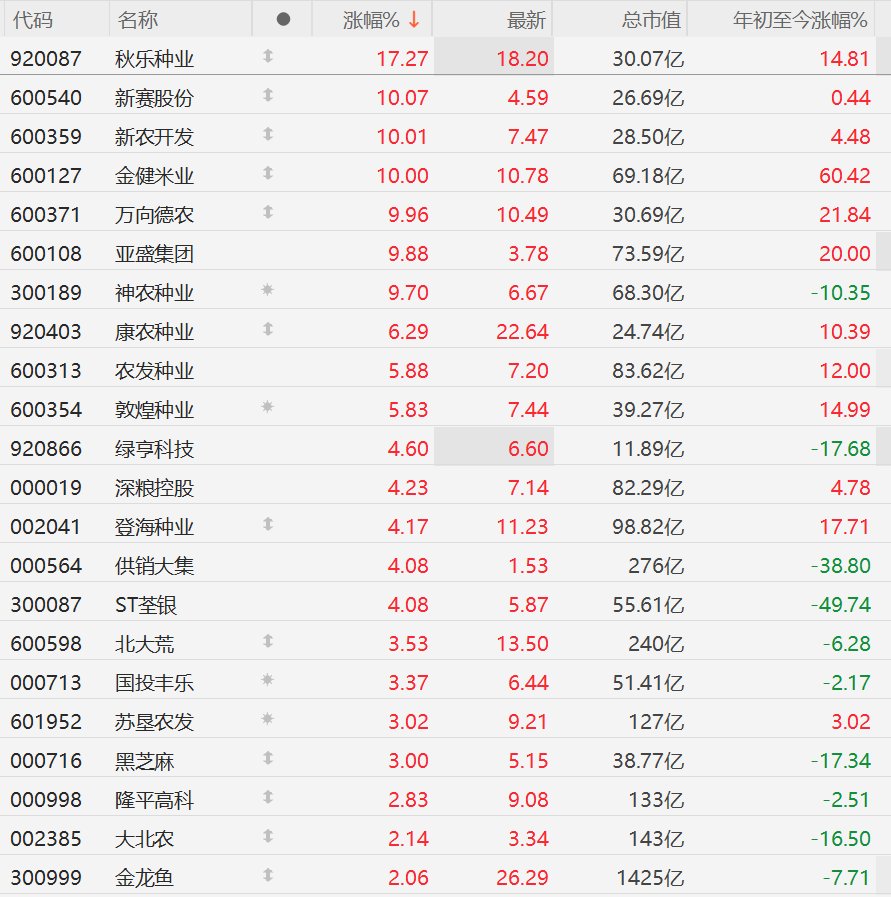
Task: Select stock name 金健米业
Action: click(x=154, y=176)
